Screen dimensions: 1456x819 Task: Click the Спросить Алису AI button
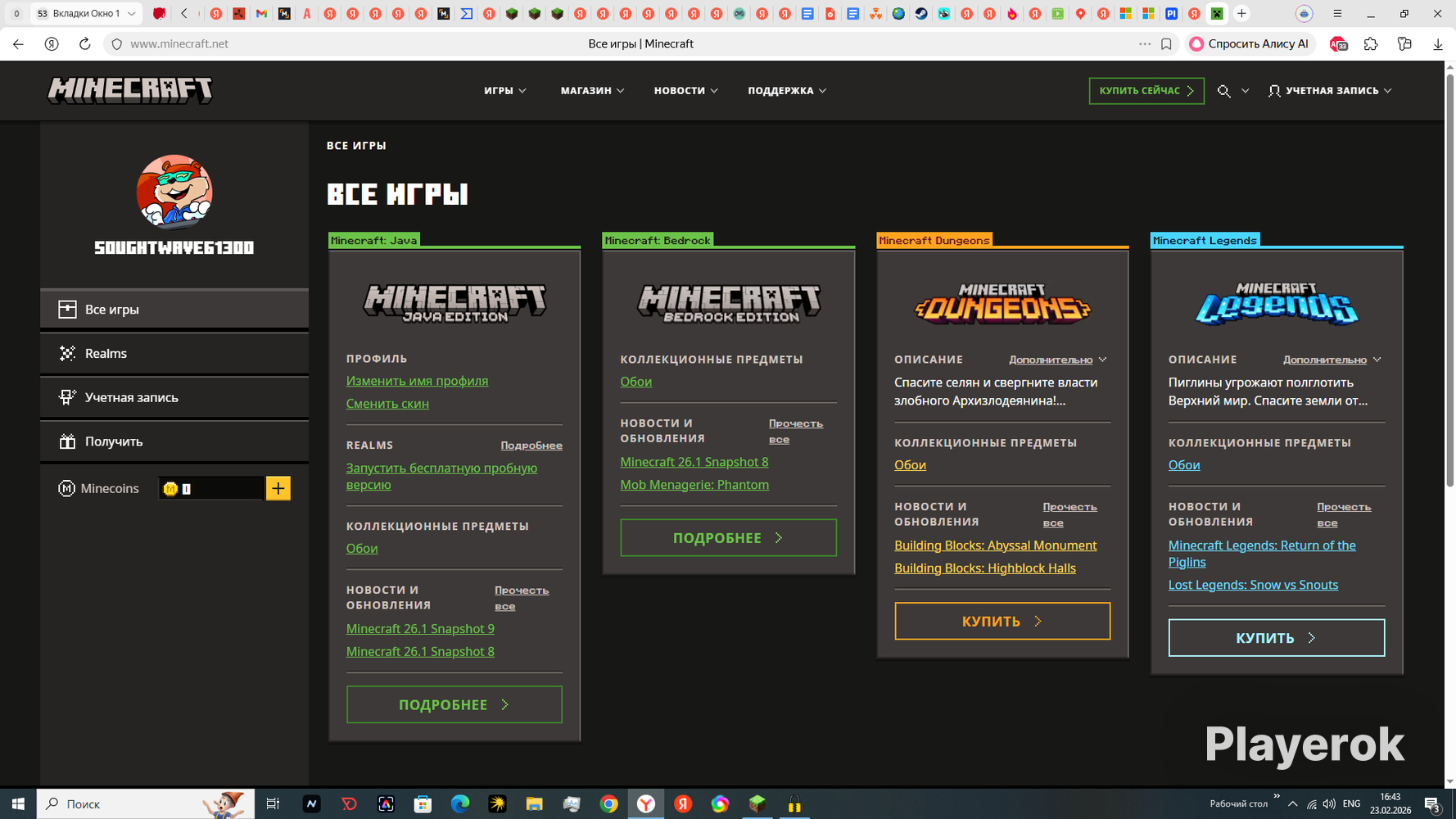pyautogui.click(x=1250, y=44)
